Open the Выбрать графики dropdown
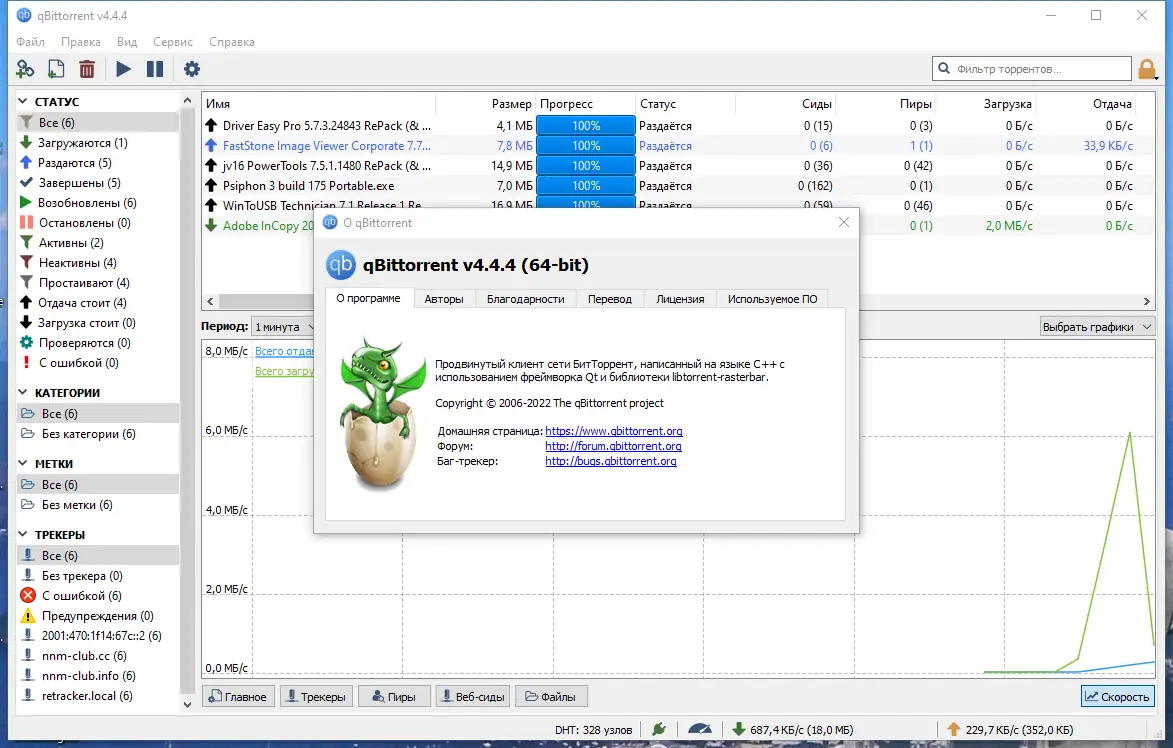1173x748 pixels. click(x=1097, y=327)
